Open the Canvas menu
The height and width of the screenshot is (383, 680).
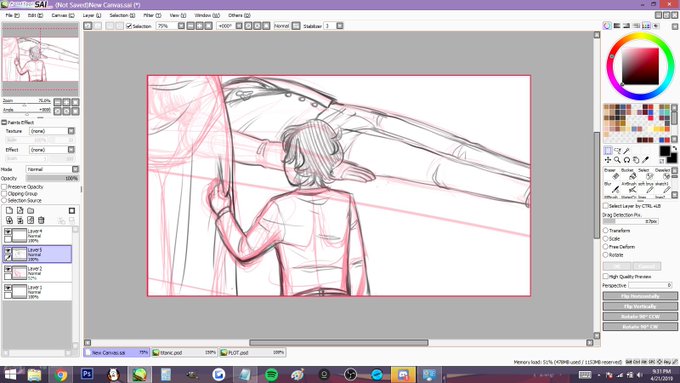63,15
